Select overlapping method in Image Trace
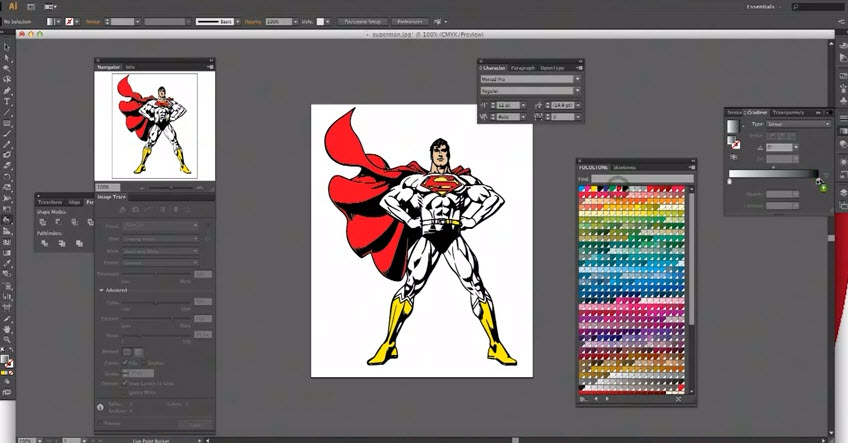 click(x=138, y=352)
